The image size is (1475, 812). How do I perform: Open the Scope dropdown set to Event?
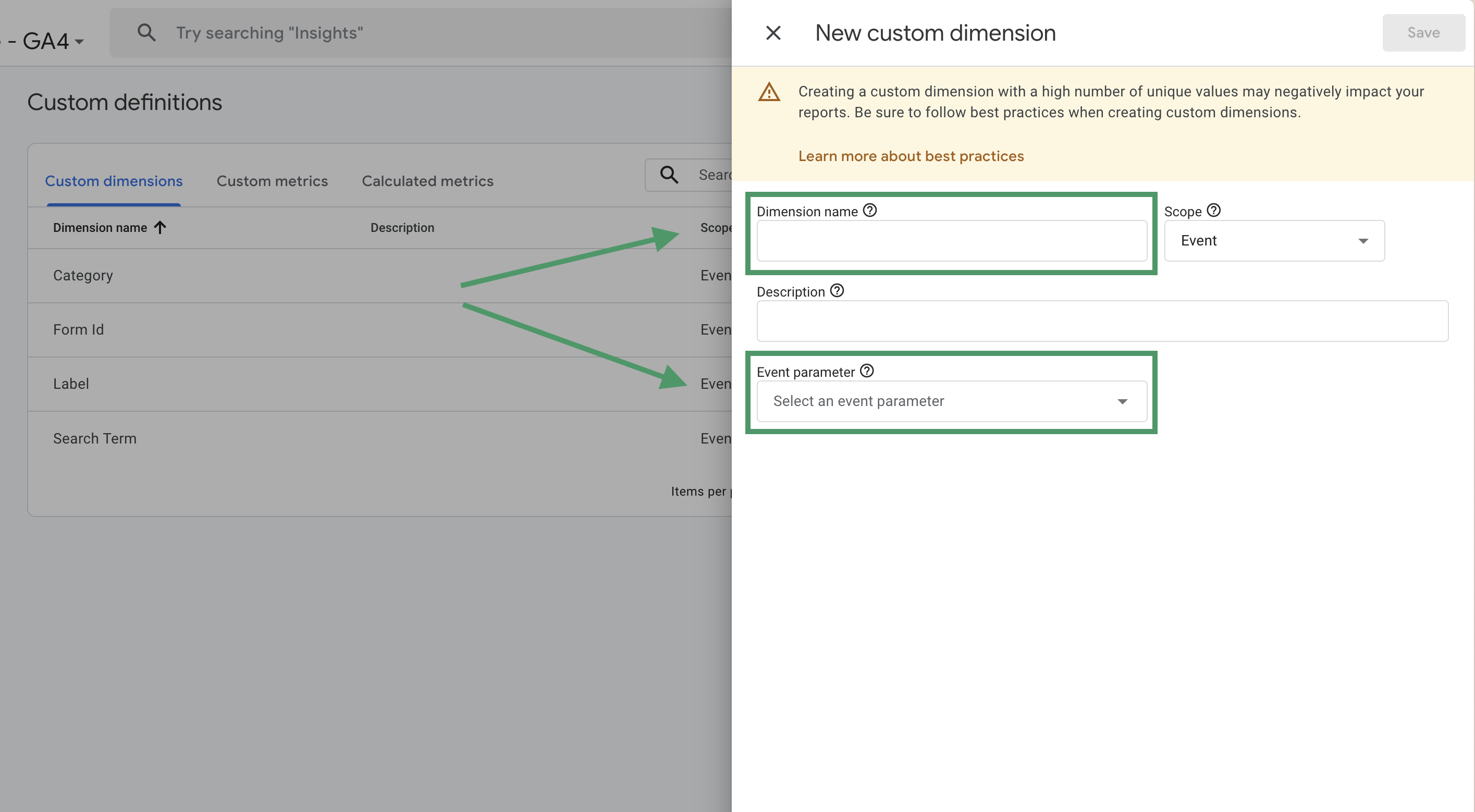[1274, 240]
